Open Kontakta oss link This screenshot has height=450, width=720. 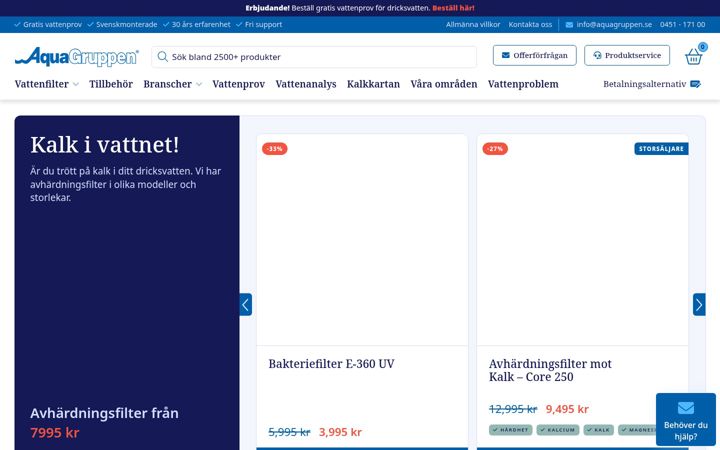[x=530, y=25]
